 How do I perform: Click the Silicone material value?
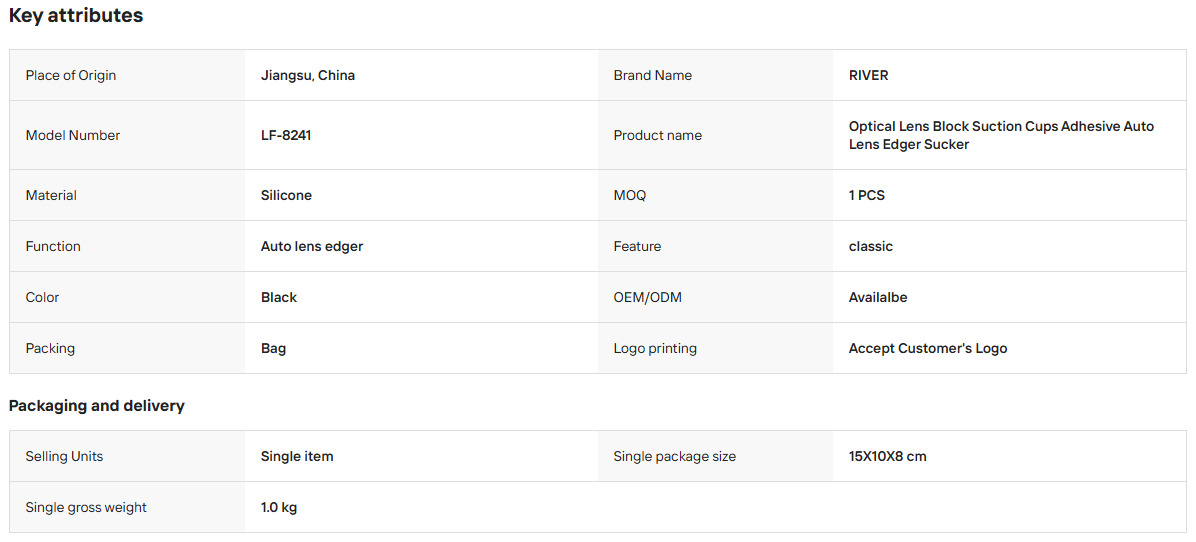(x=286, y=195)
